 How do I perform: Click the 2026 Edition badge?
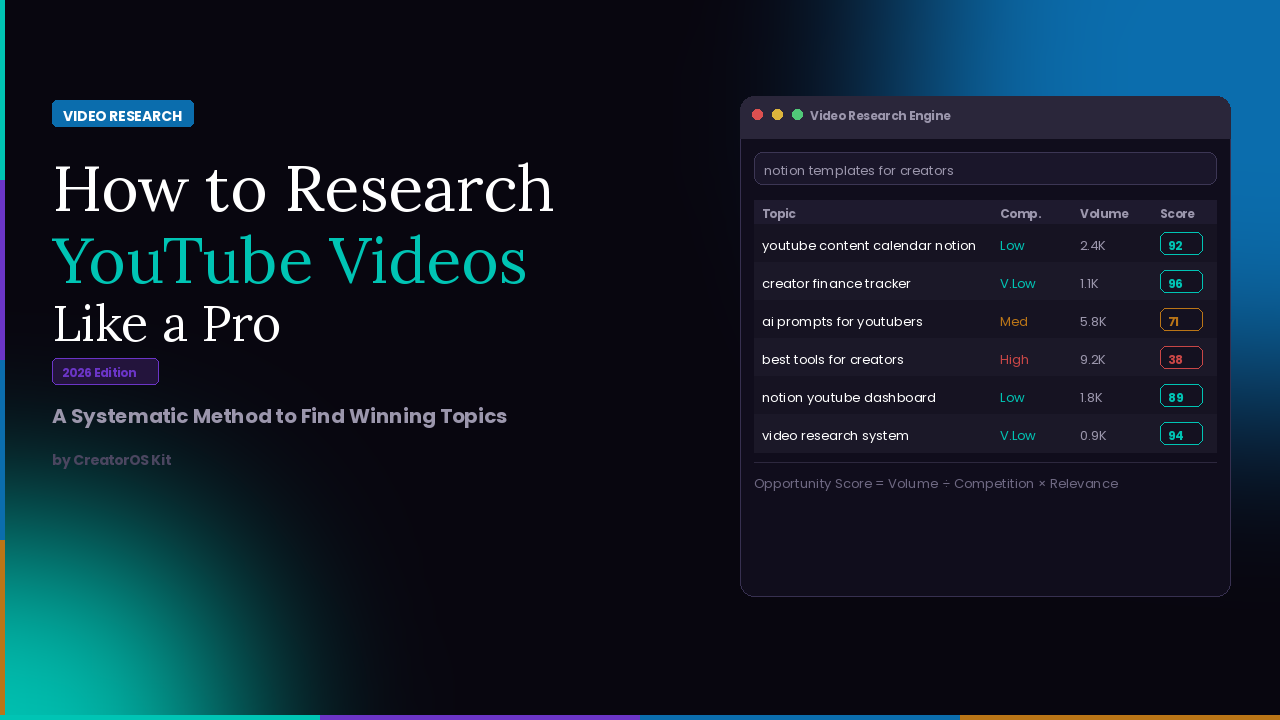pos(105,371)
